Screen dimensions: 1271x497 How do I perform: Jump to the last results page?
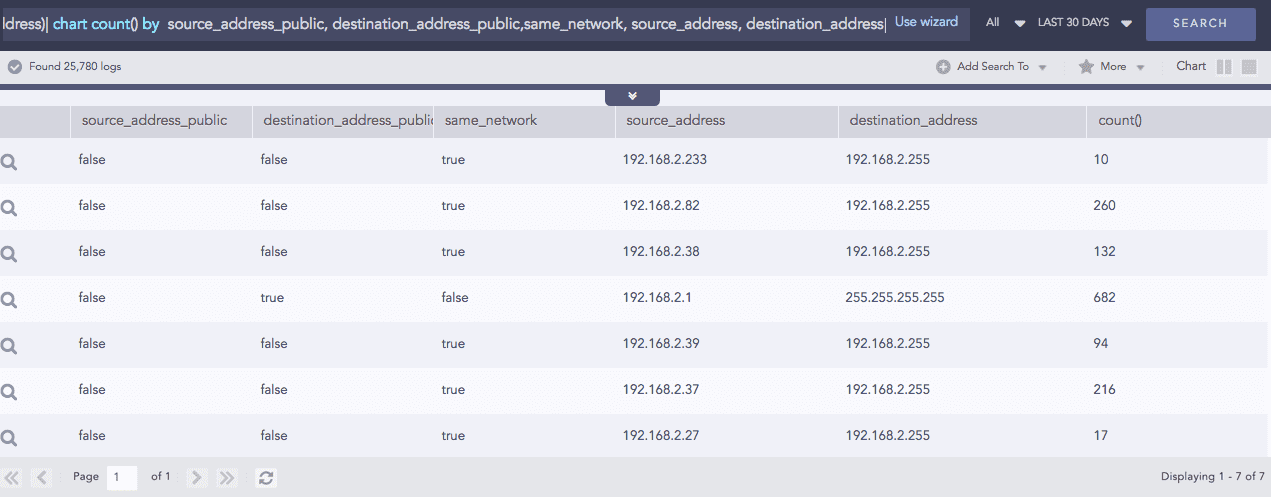(x=227, y=478)
